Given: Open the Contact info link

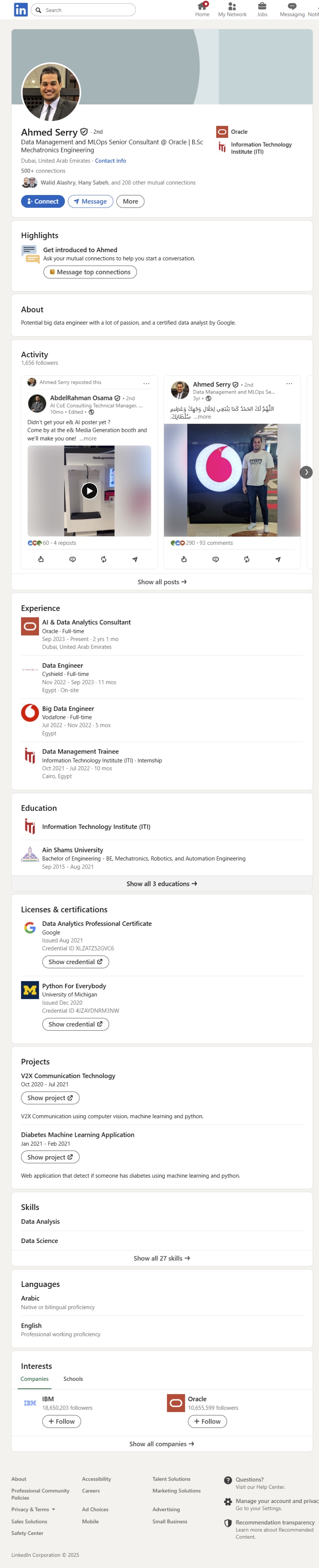Looking at the screenshot, I should click(x=111, y=161).
